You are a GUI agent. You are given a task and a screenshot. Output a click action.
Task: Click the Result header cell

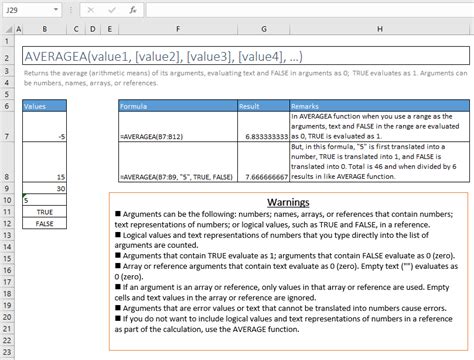coord(264,106)
